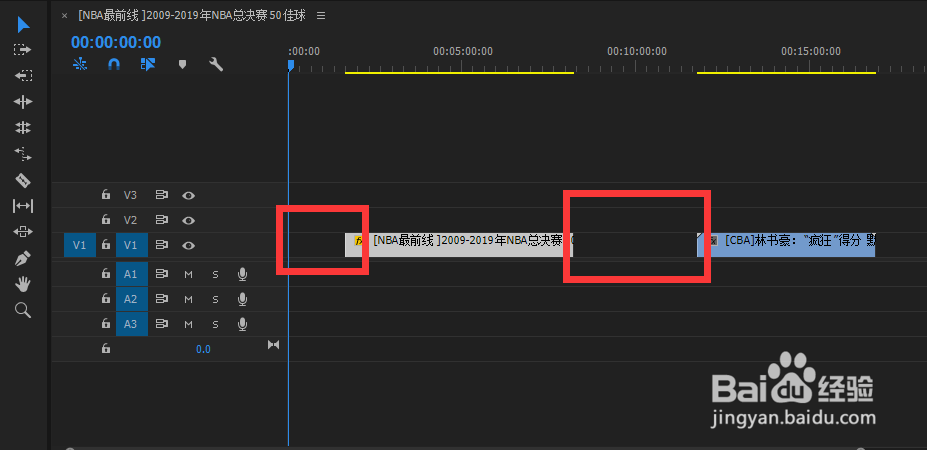Select the NBA 50佳球 sequence tab
This screenshot has height=450, width=927.
(192, 16)
